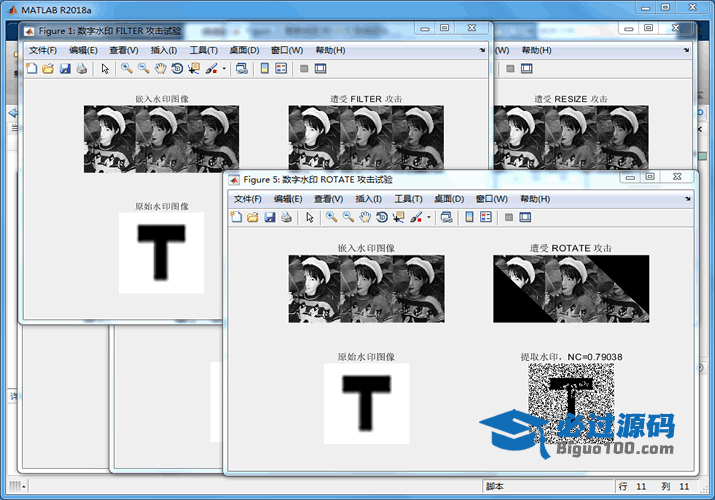Click dock arrow at Figure 5 menu bar end
The width and height of the screenshot is (715, 500).
tap(688, 199)
